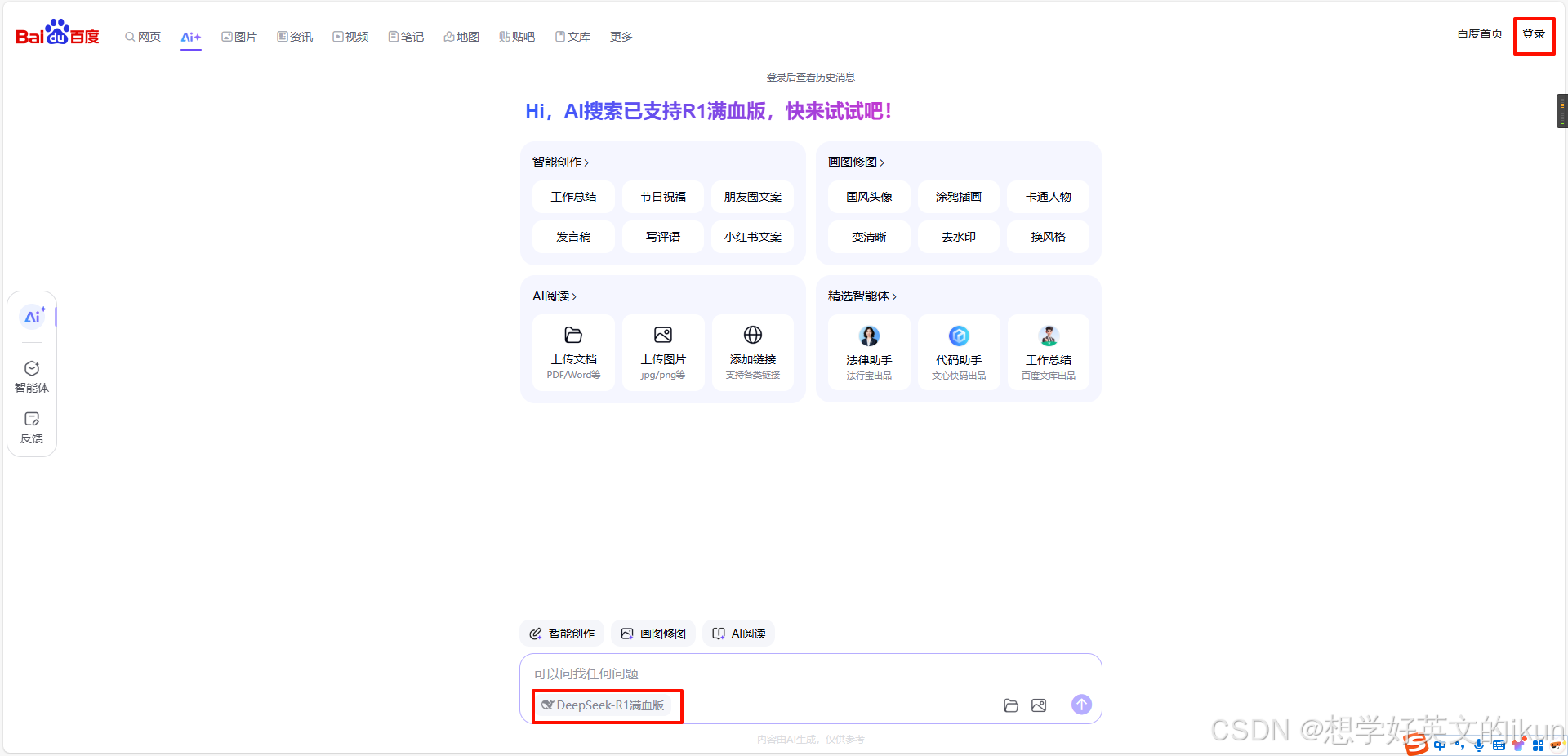Click the keyboard icon in the IME toolbar
This screenshot has width=1568, height=756.
click(x=1499, y=745)
